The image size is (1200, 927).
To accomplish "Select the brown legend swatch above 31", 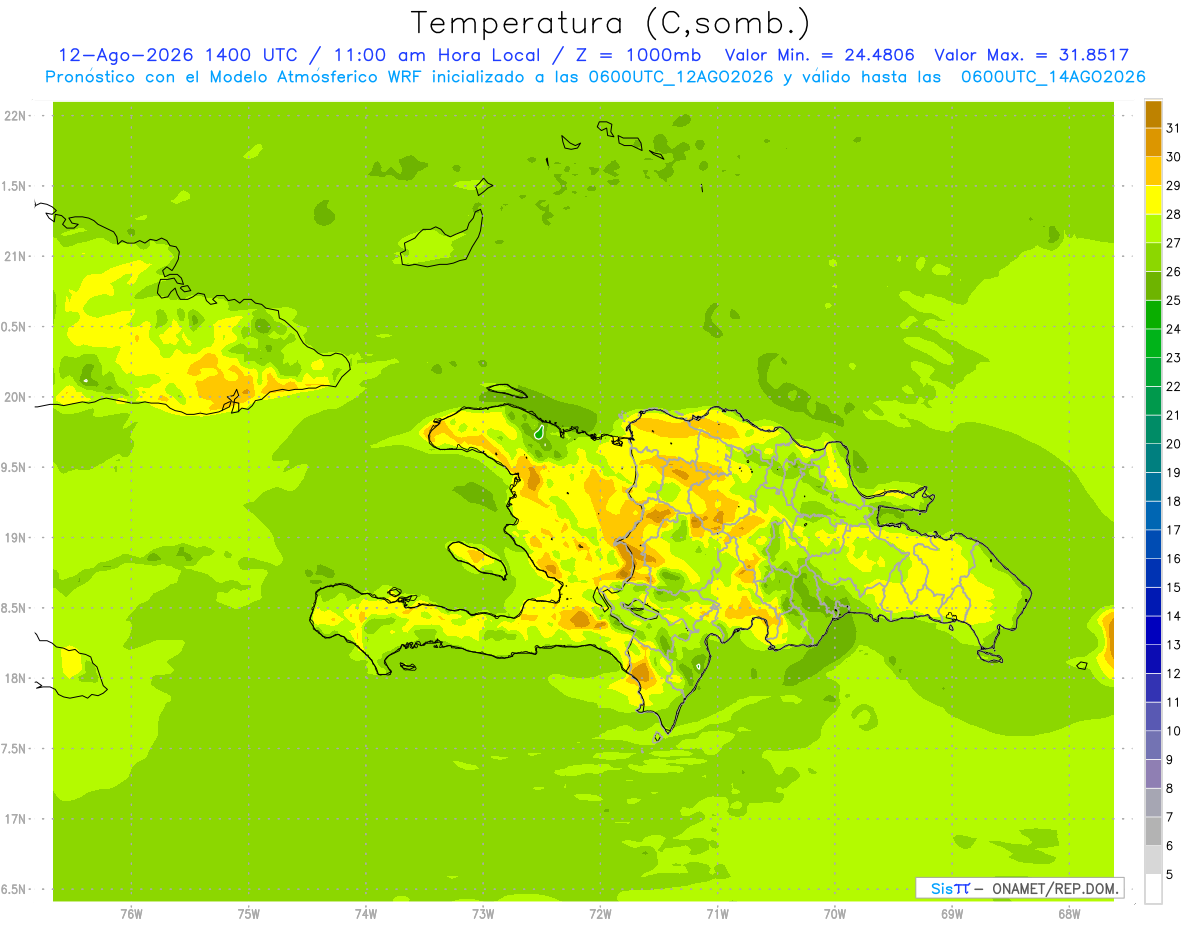I will [x=1153, y=114].
